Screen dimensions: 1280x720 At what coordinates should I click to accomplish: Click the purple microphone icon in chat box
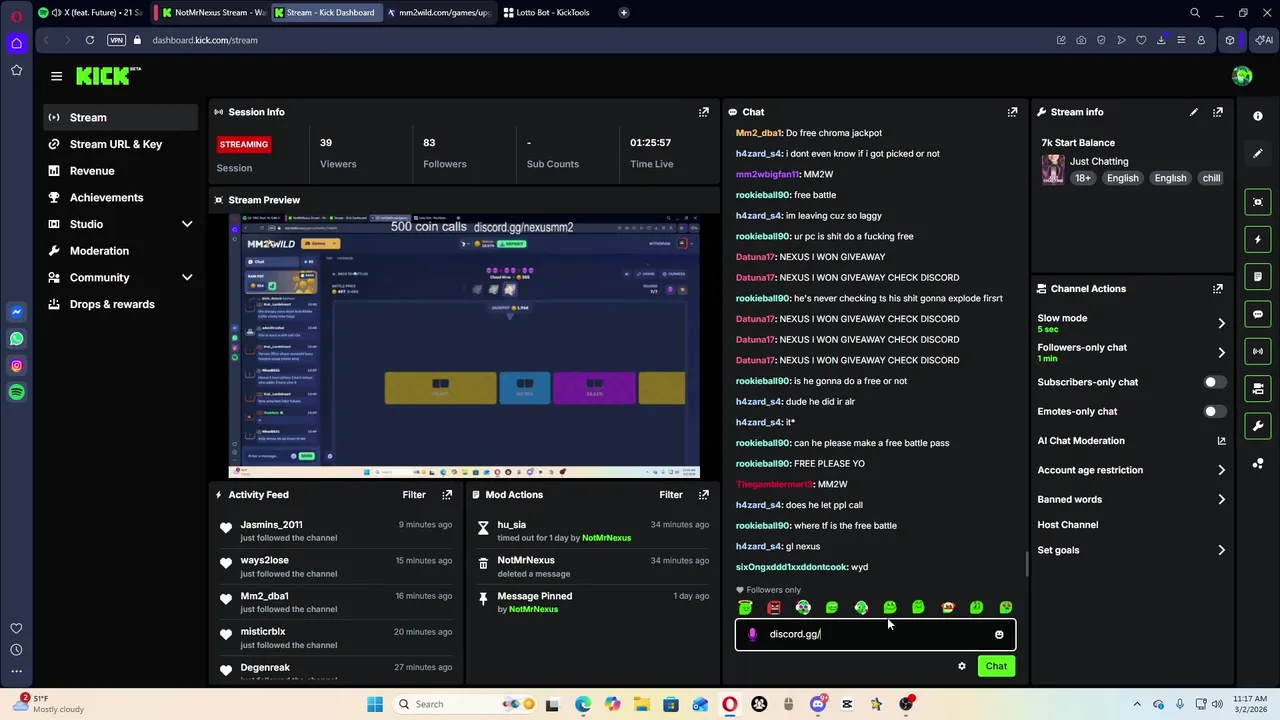[752, 635]
